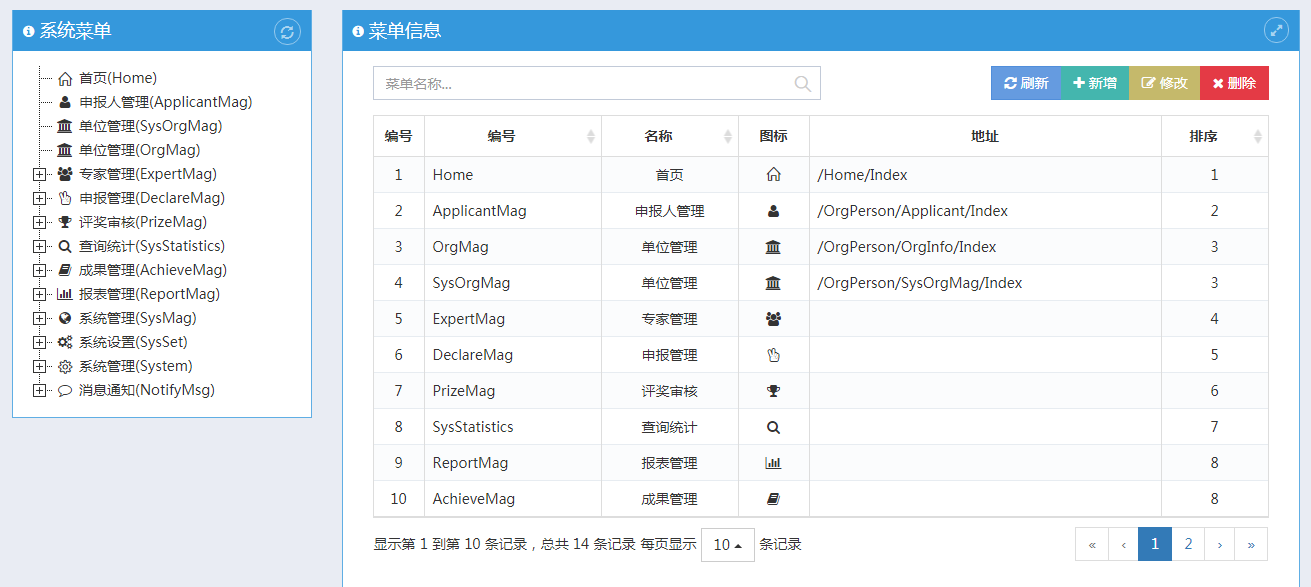Go to previous page with ‹ button

pyautogui.click(x=1124, y=544)
